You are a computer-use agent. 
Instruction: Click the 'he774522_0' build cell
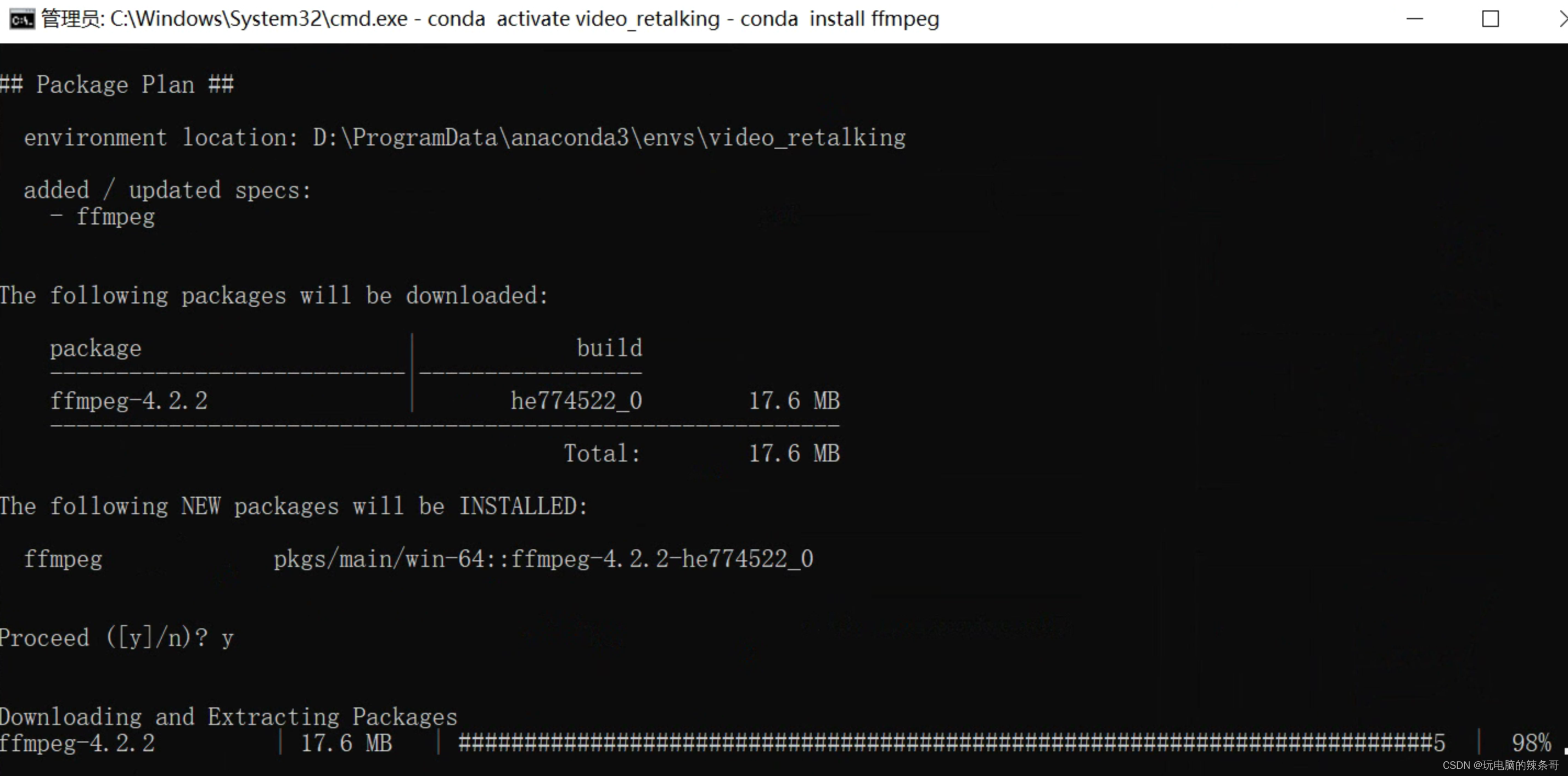576,401
